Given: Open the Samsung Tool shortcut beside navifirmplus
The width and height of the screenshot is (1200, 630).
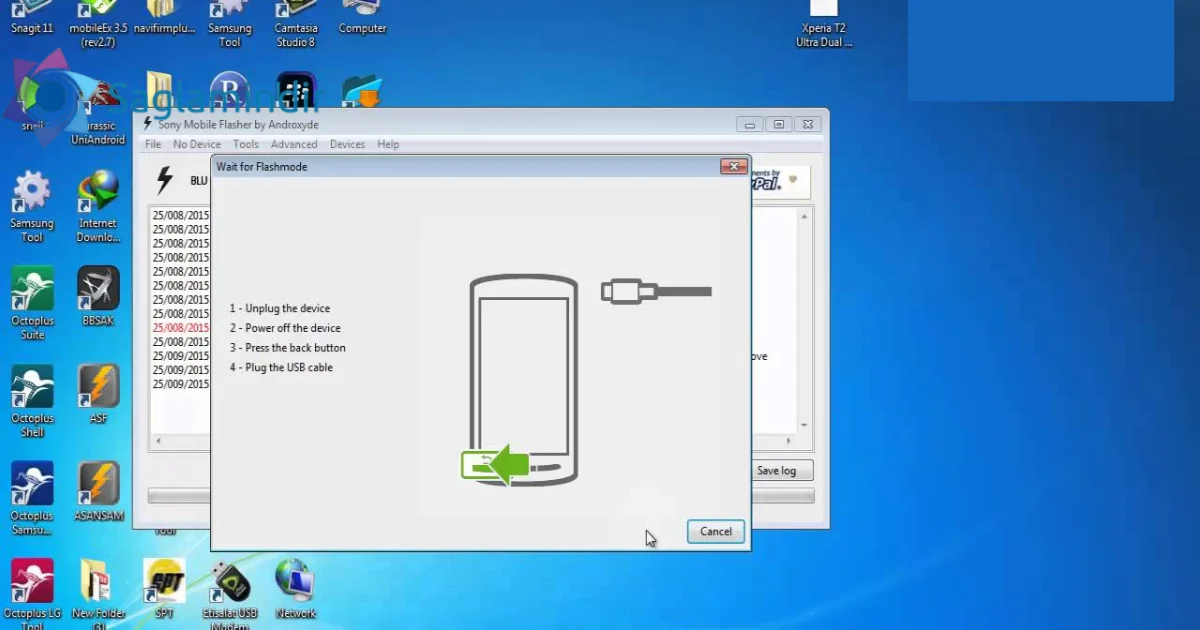Looking at the screenshot, I should [x=230, y=24].
